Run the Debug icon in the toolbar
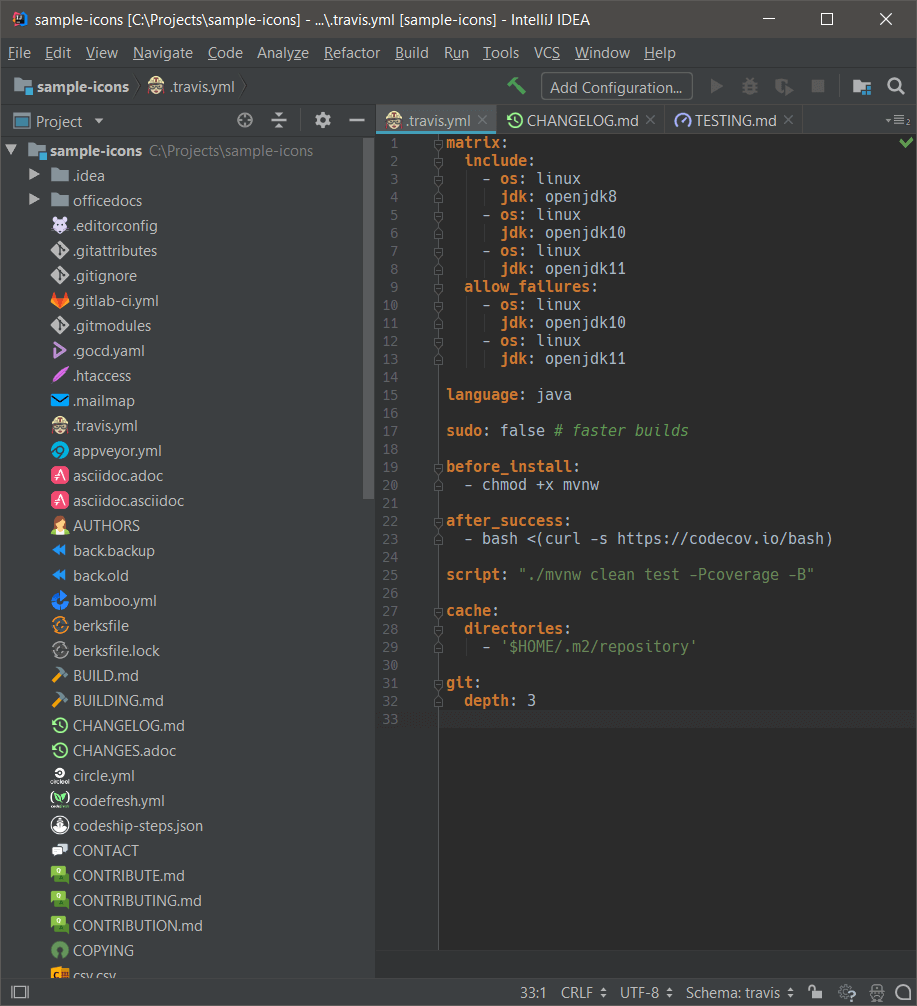Screen dimensions: 917x1006 click(x=749, y=86)
